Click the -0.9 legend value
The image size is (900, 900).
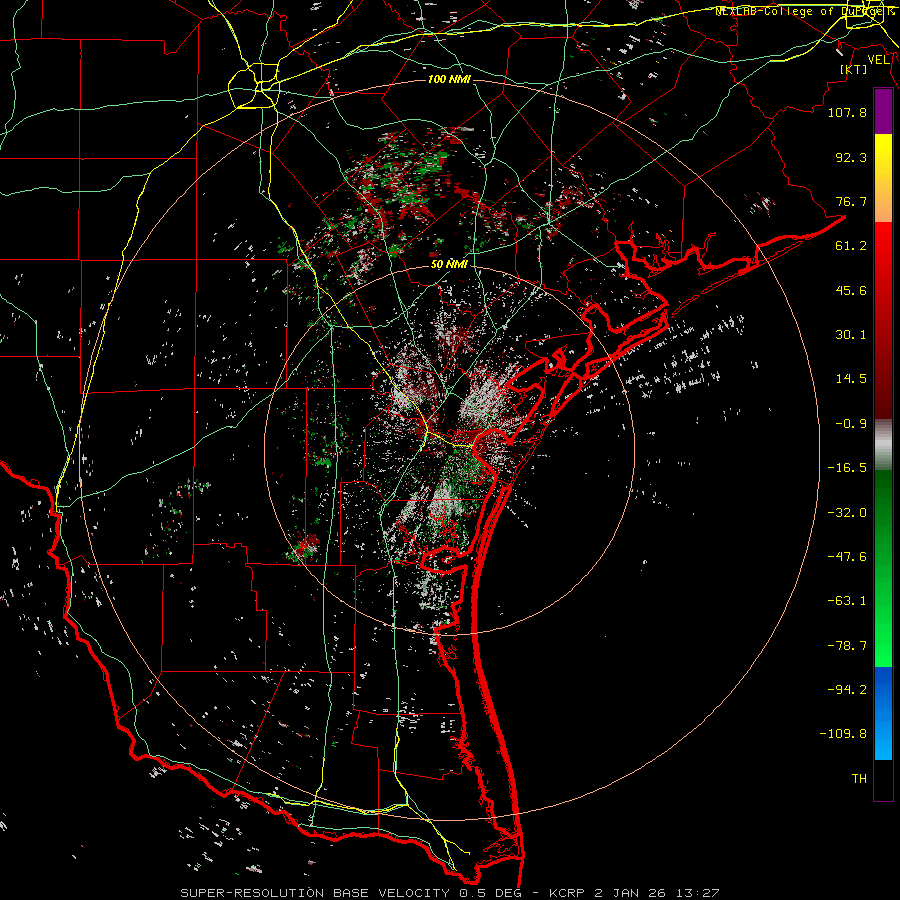click(x=851, y=424)
